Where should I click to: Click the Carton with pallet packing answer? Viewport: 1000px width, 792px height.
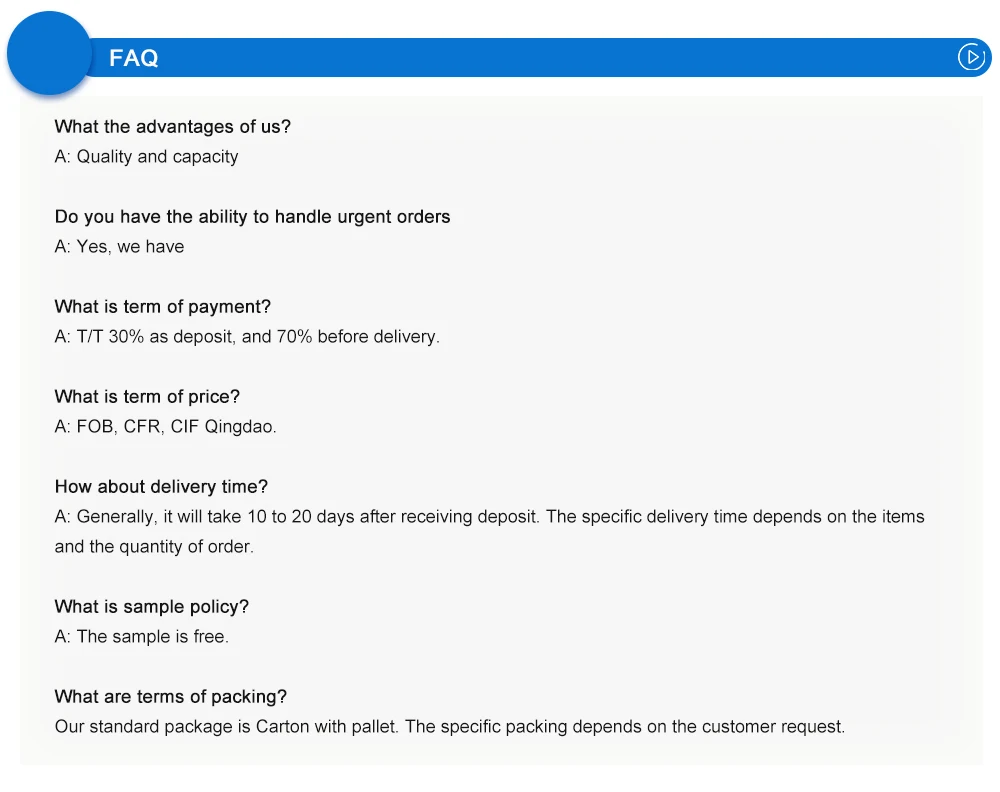click(x=449, y=727)
